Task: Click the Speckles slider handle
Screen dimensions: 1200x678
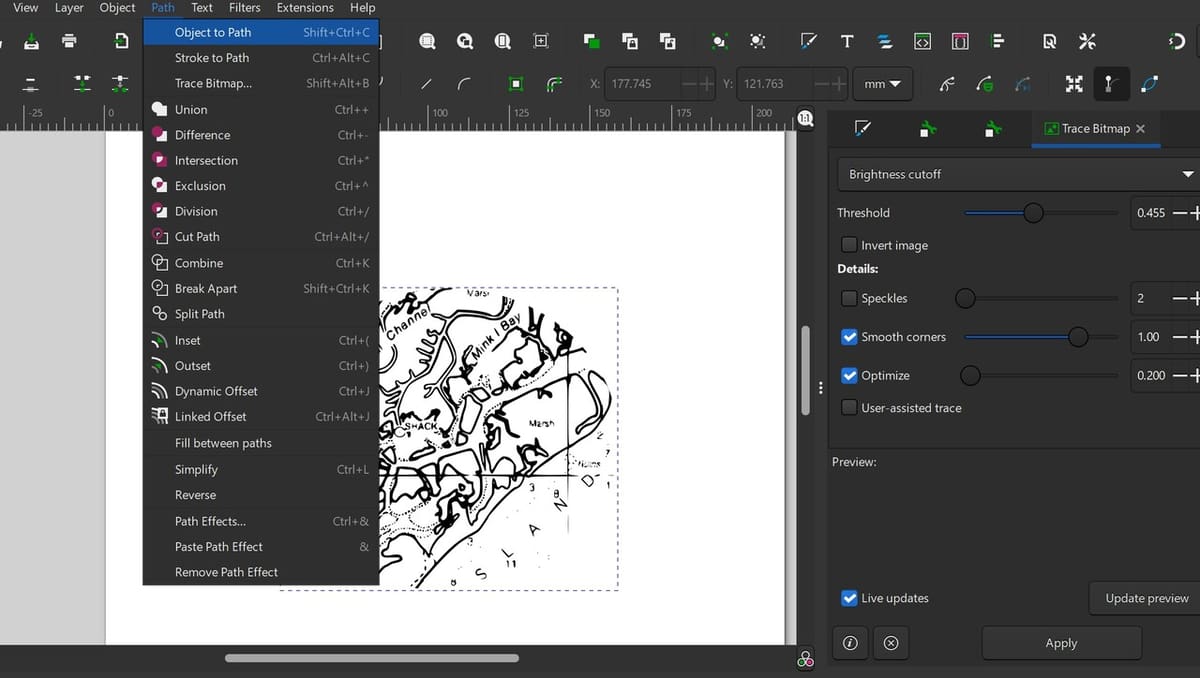Action: tap(965, 298)
